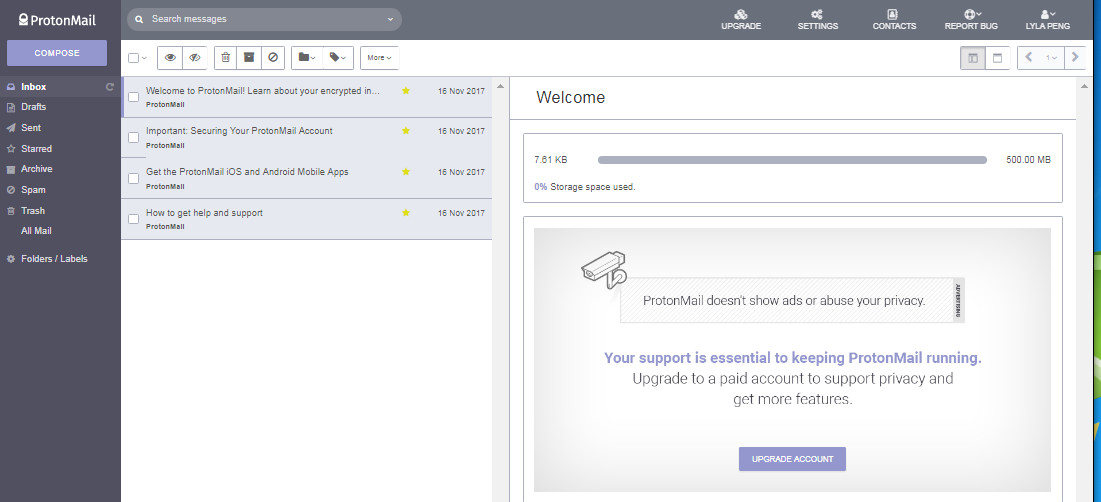
Task: Expand the move-to-folder dropdown
Action: [306, 58]
